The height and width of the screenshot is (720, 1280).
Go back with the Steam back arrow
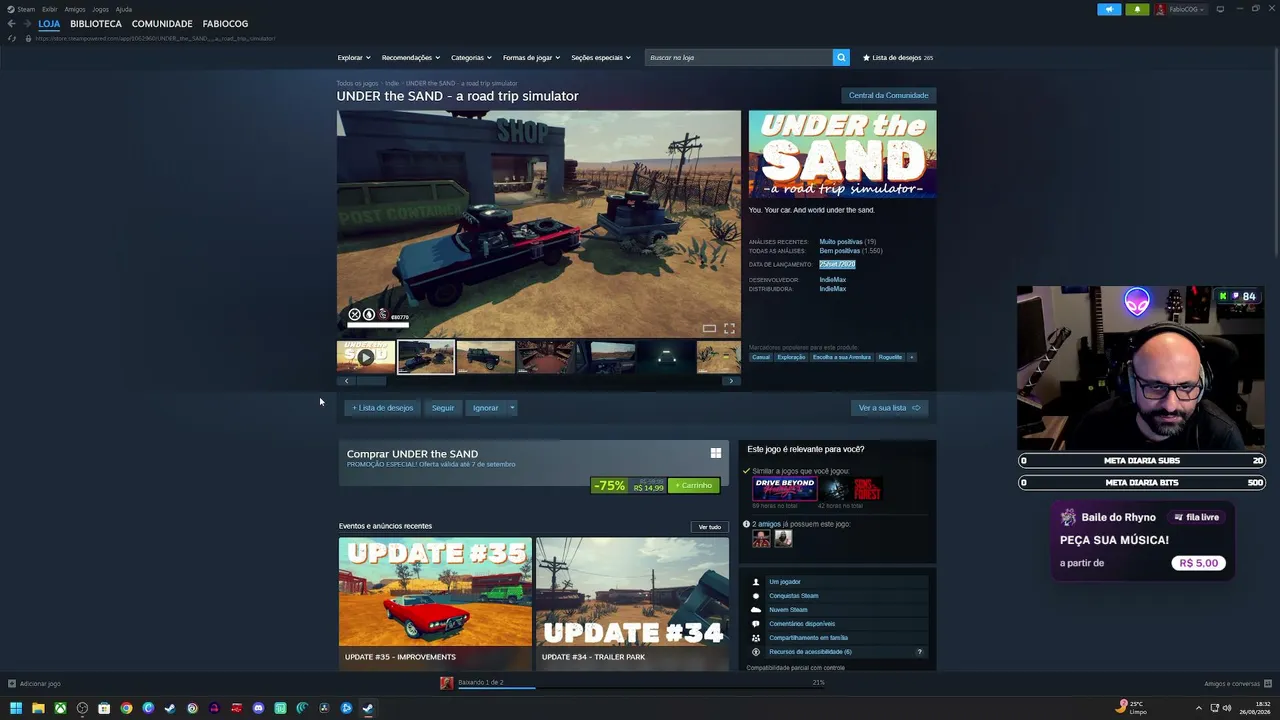tap(11, 24)
